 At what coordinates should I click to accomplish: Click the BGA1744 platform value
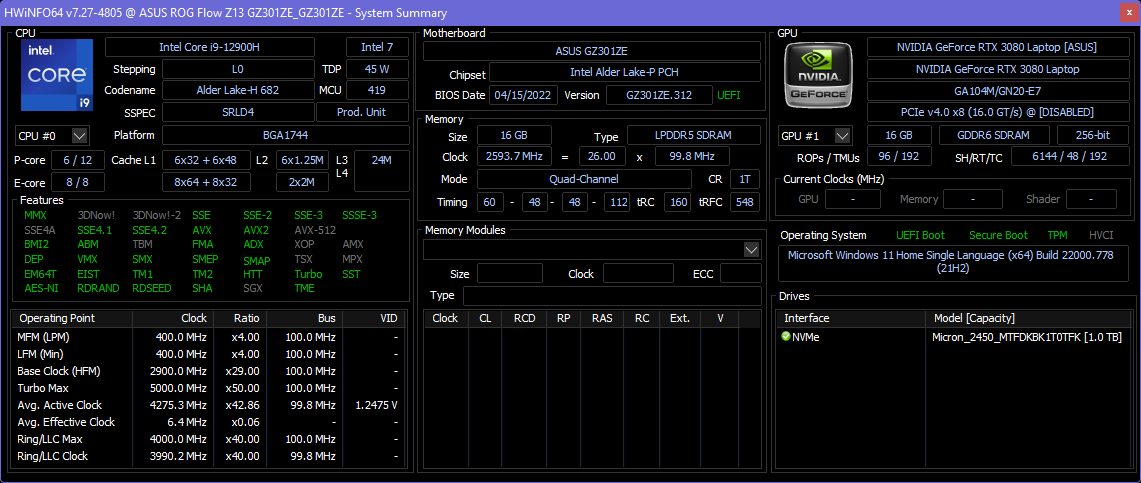285,135
